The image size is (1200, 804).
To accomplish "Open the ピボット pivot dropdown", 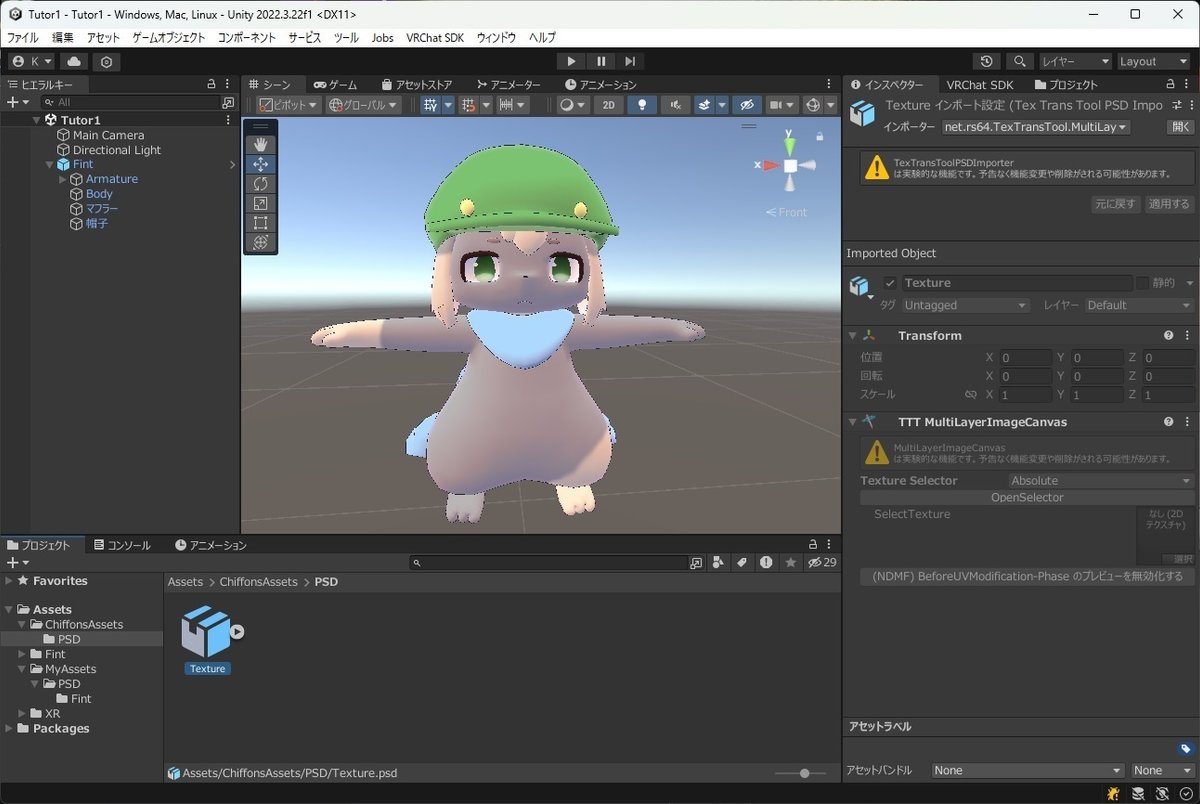I will point(289,105).
